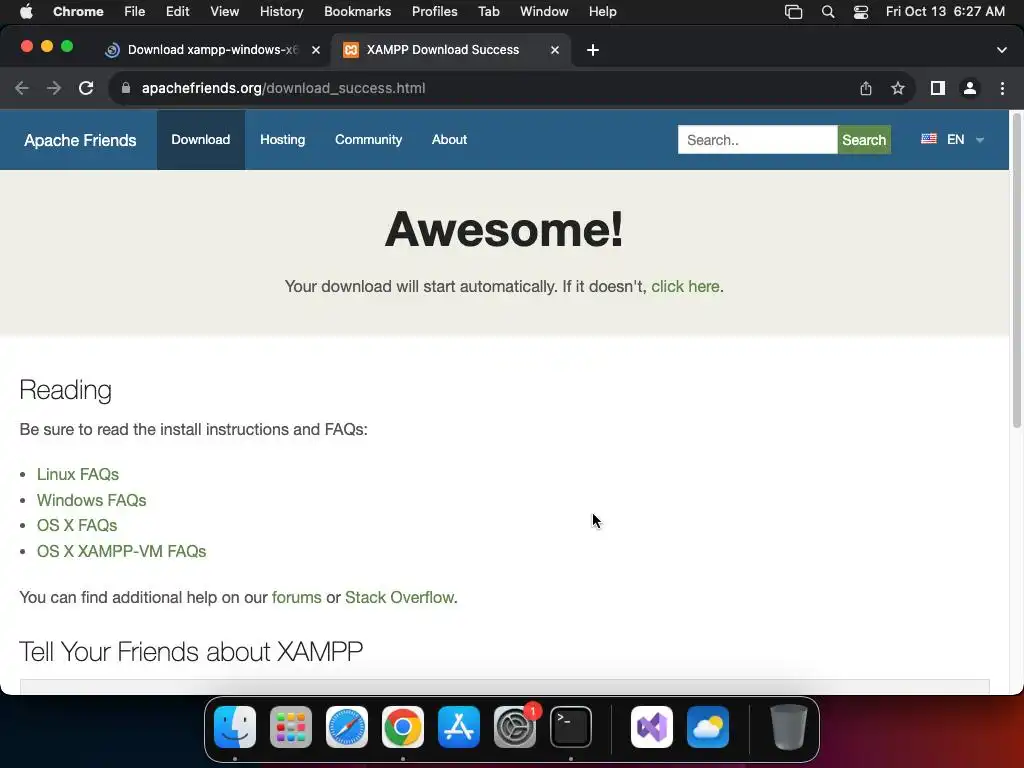Open a new tab with plus button
The image size is (1024, 768).
click(592, 50)
